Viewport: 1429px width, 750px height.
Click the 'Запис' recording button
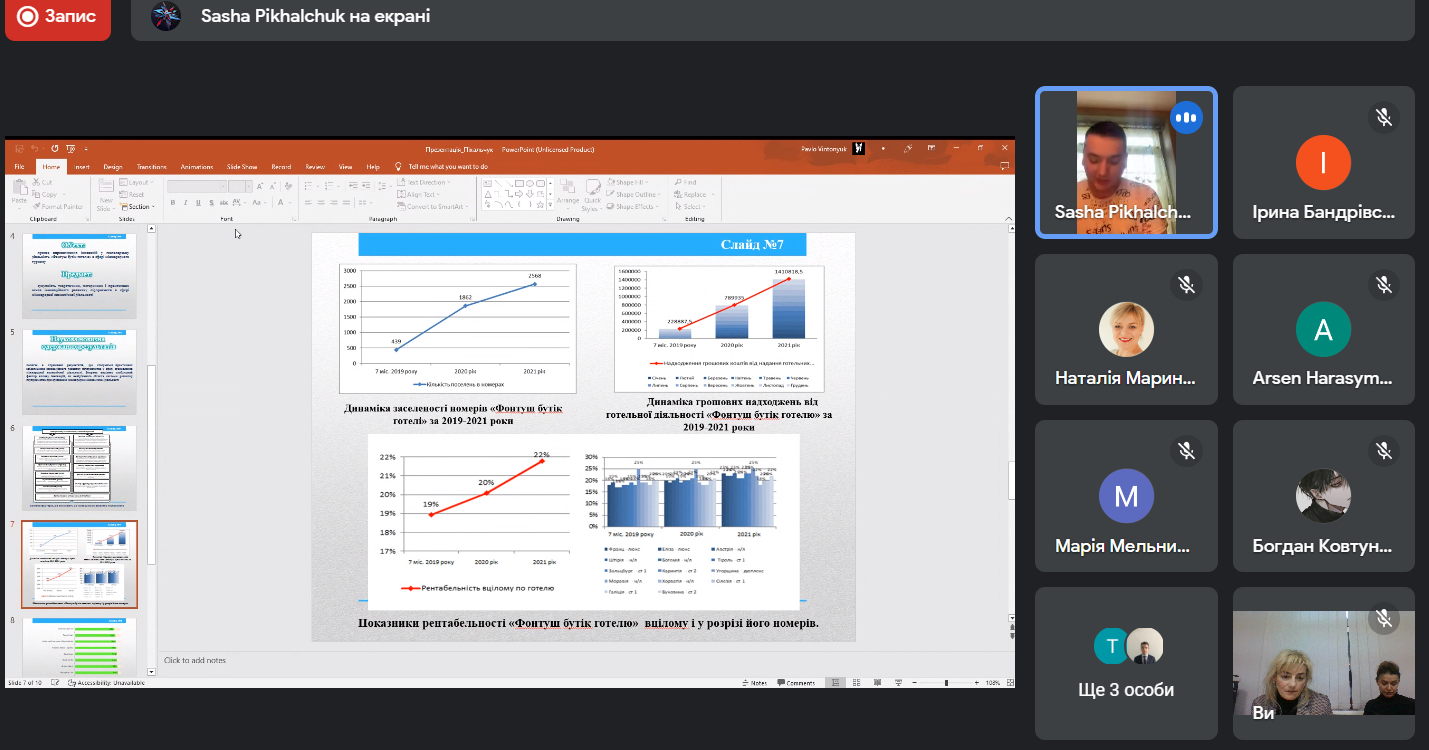(x=57, y=17)
